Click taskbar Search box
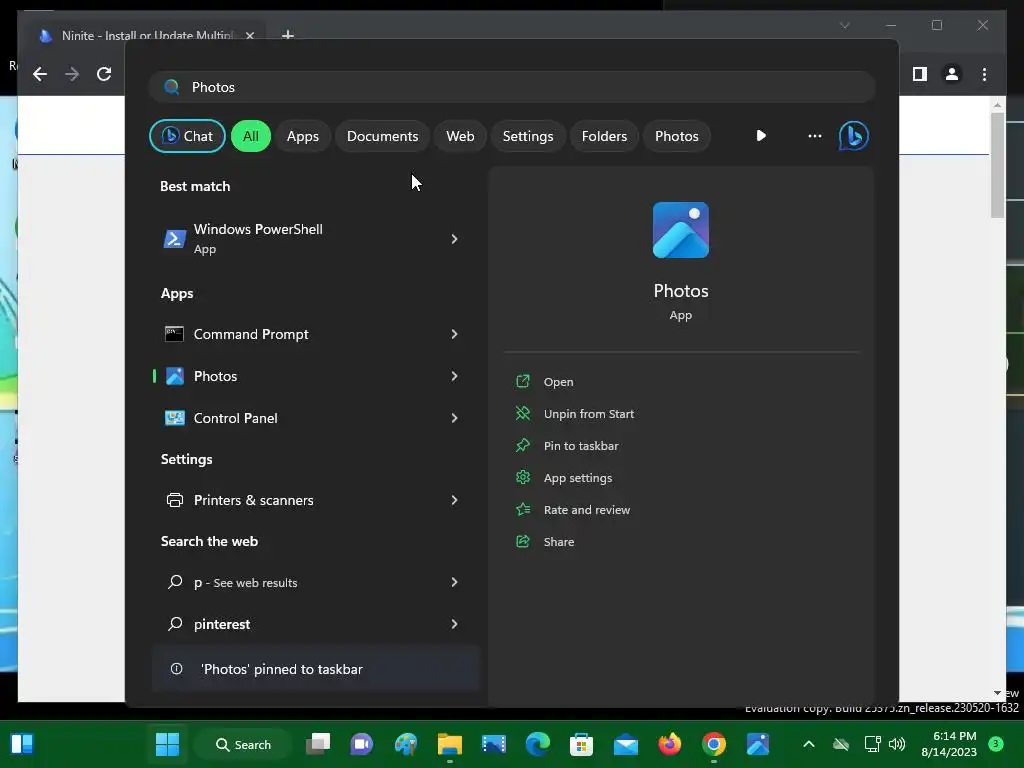 tap(243, 744)
